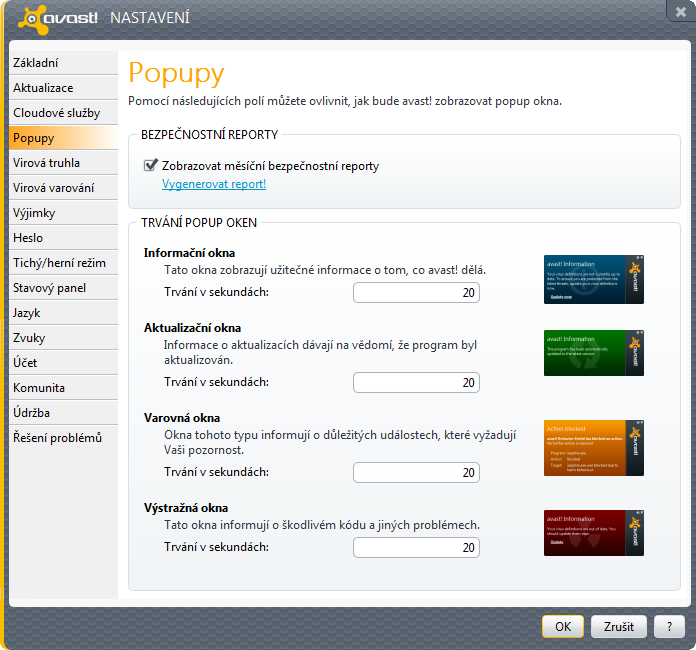
Task: Click the Informační okna heading
Action: tap(190, 253)
